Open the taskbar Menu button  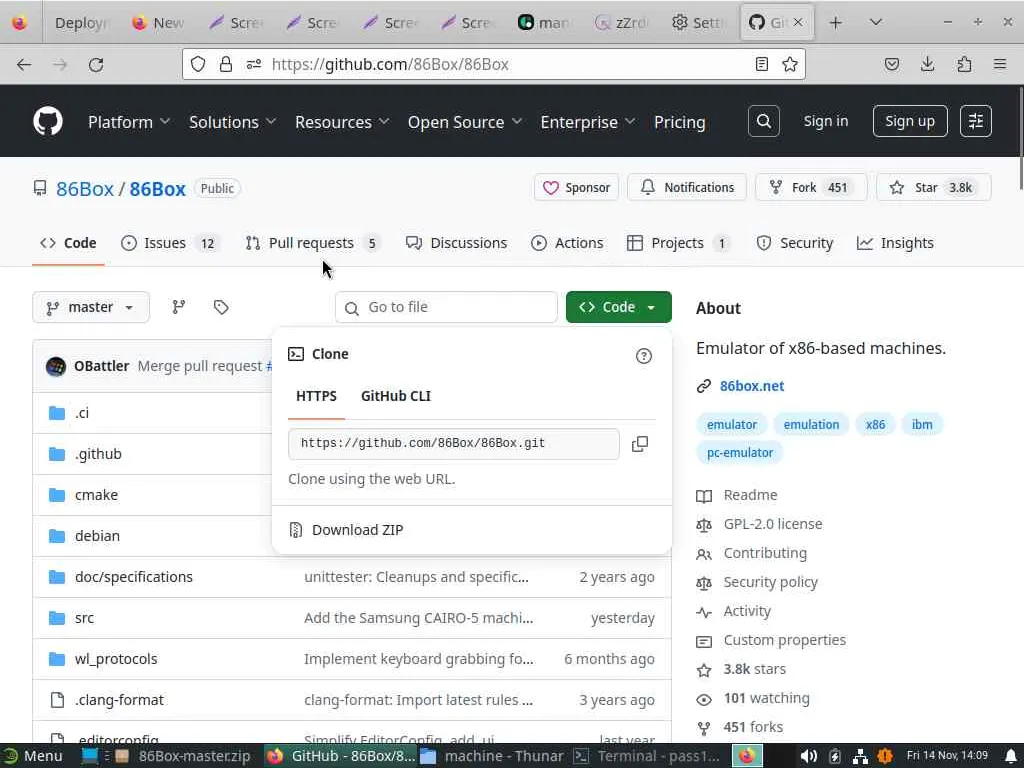pyautogui.click(x=33, y=756)
